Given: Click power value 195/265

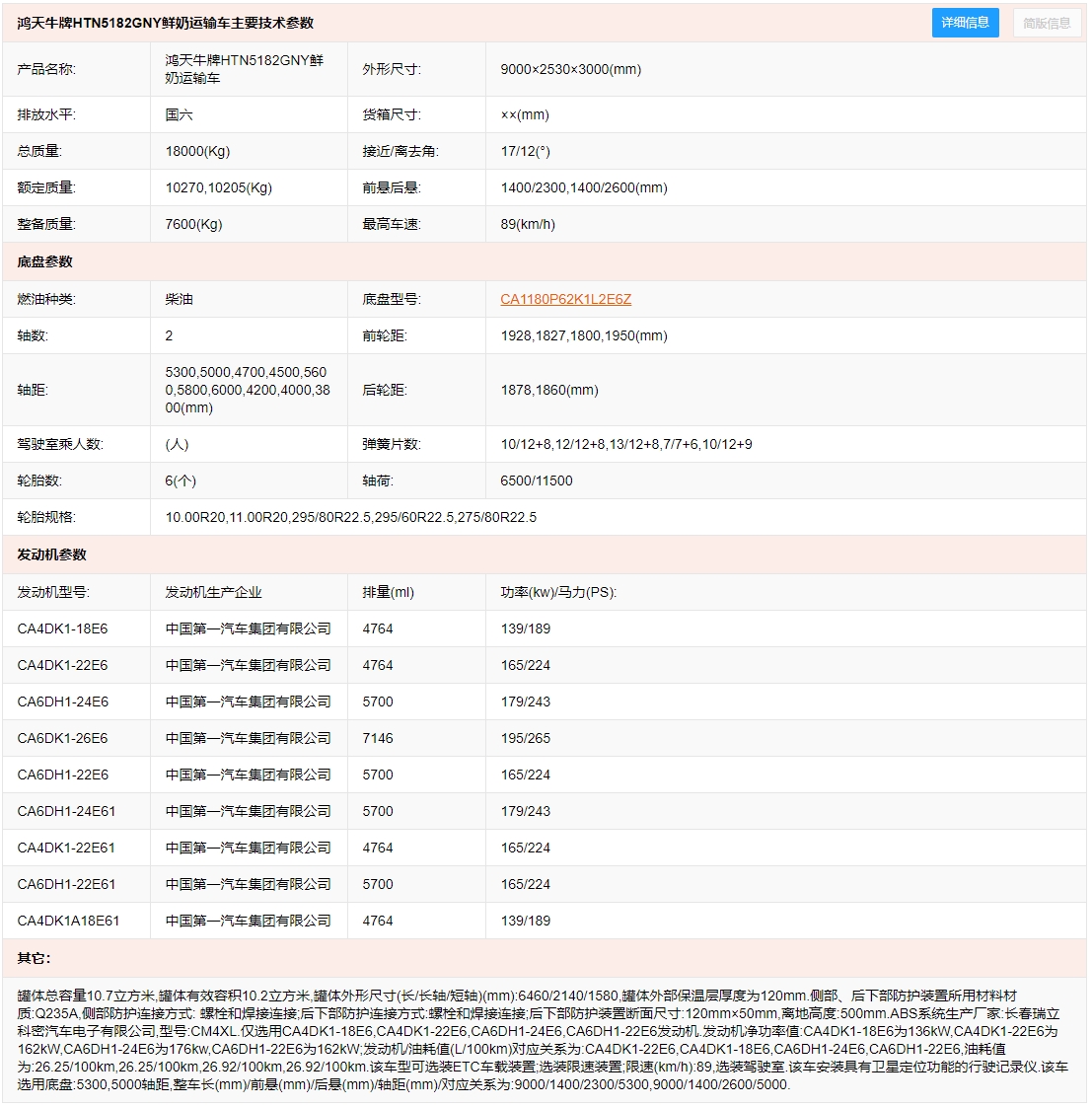Looking at the screenshot, I should tap(525, 738).
